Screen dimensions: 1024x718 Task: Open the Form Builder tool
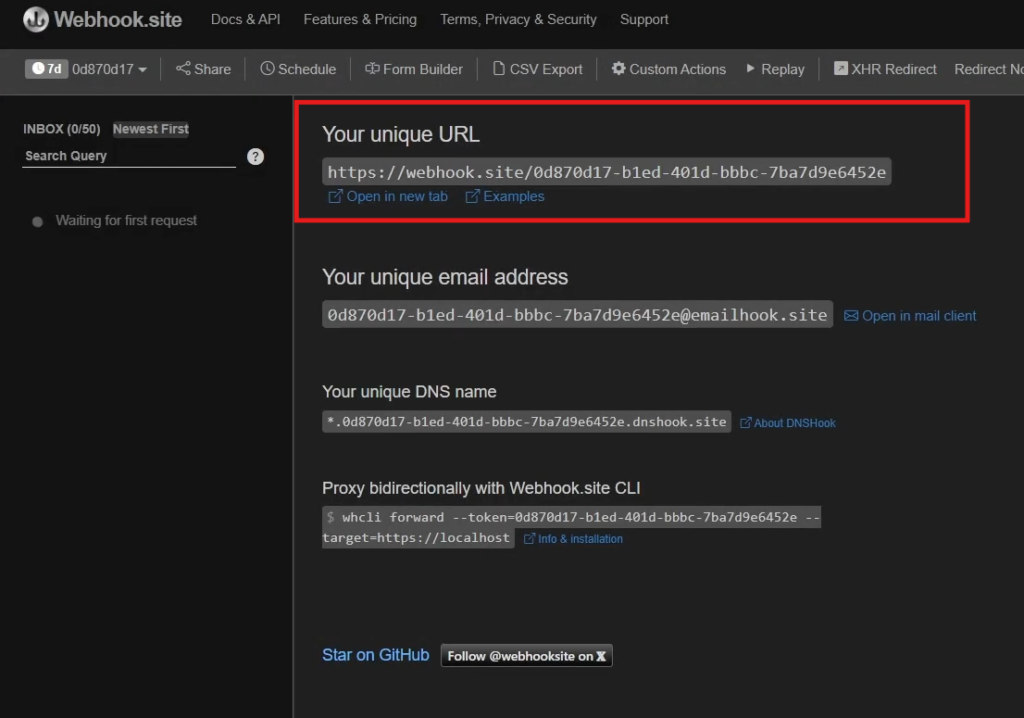click(x=414, y=69)
